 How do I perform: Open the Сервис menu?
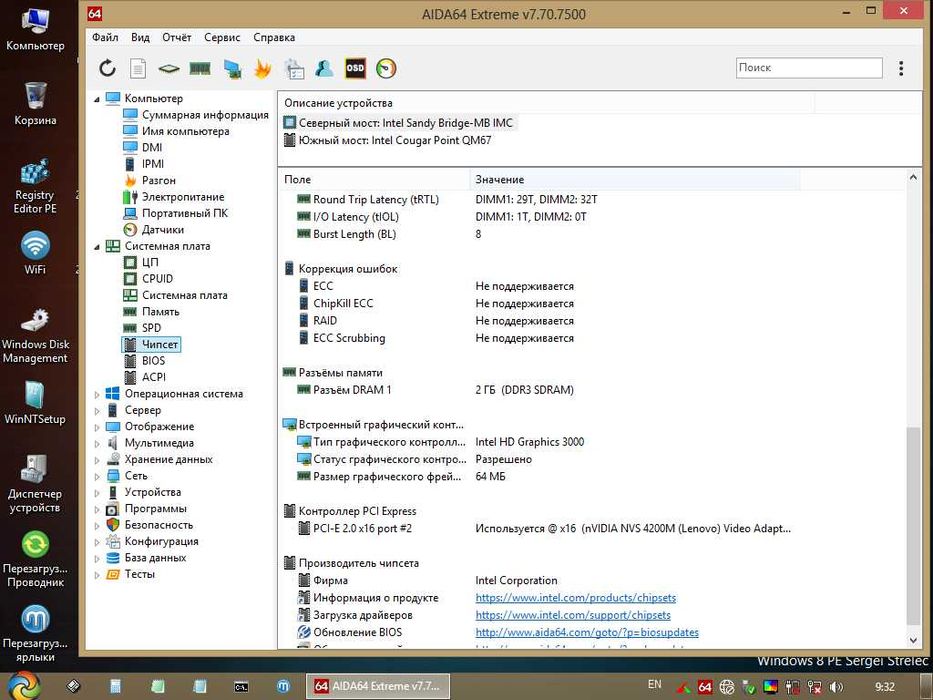pos(222,37)
